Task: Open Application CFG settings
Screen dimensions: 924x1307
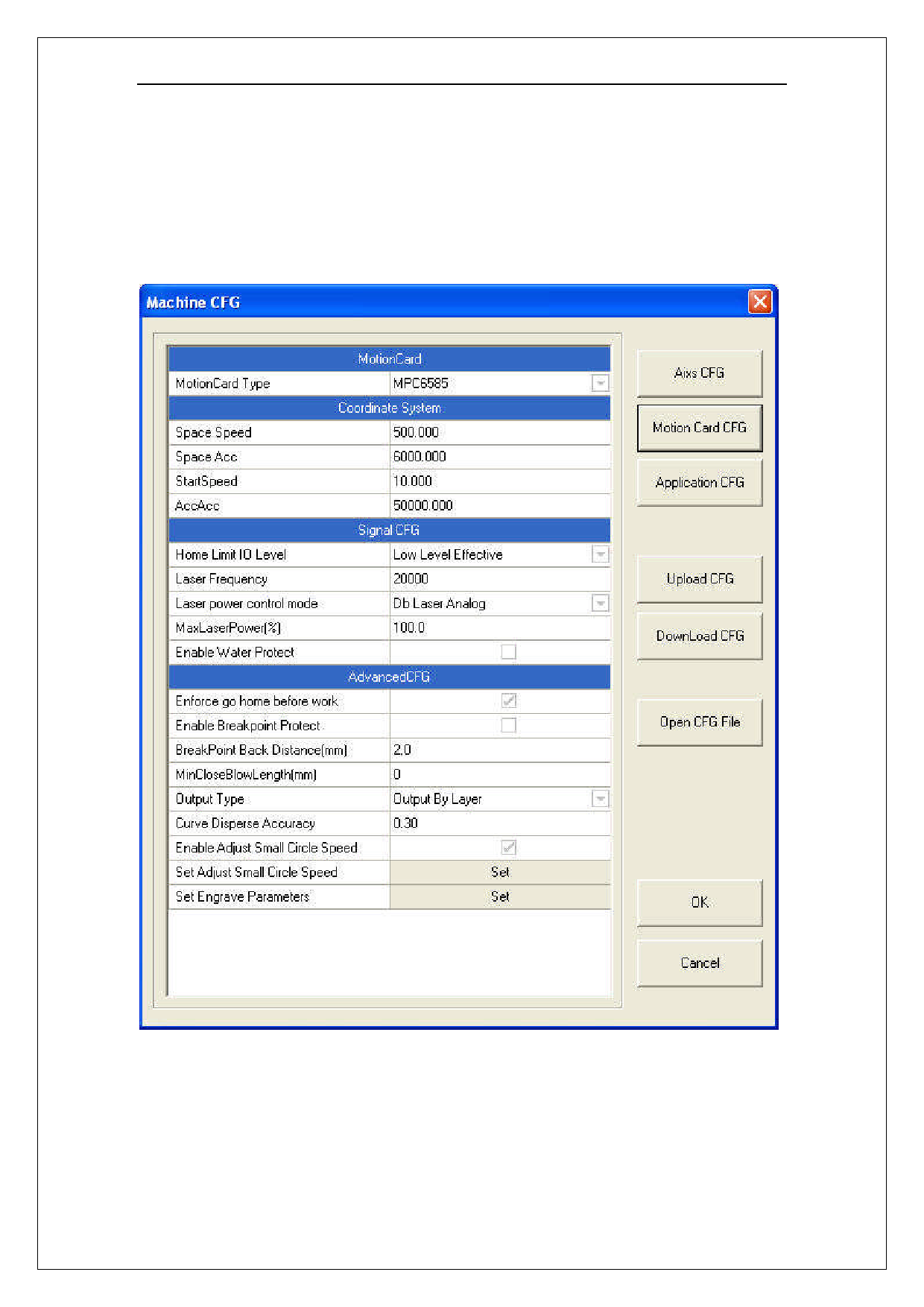Action: coord(699,483)
